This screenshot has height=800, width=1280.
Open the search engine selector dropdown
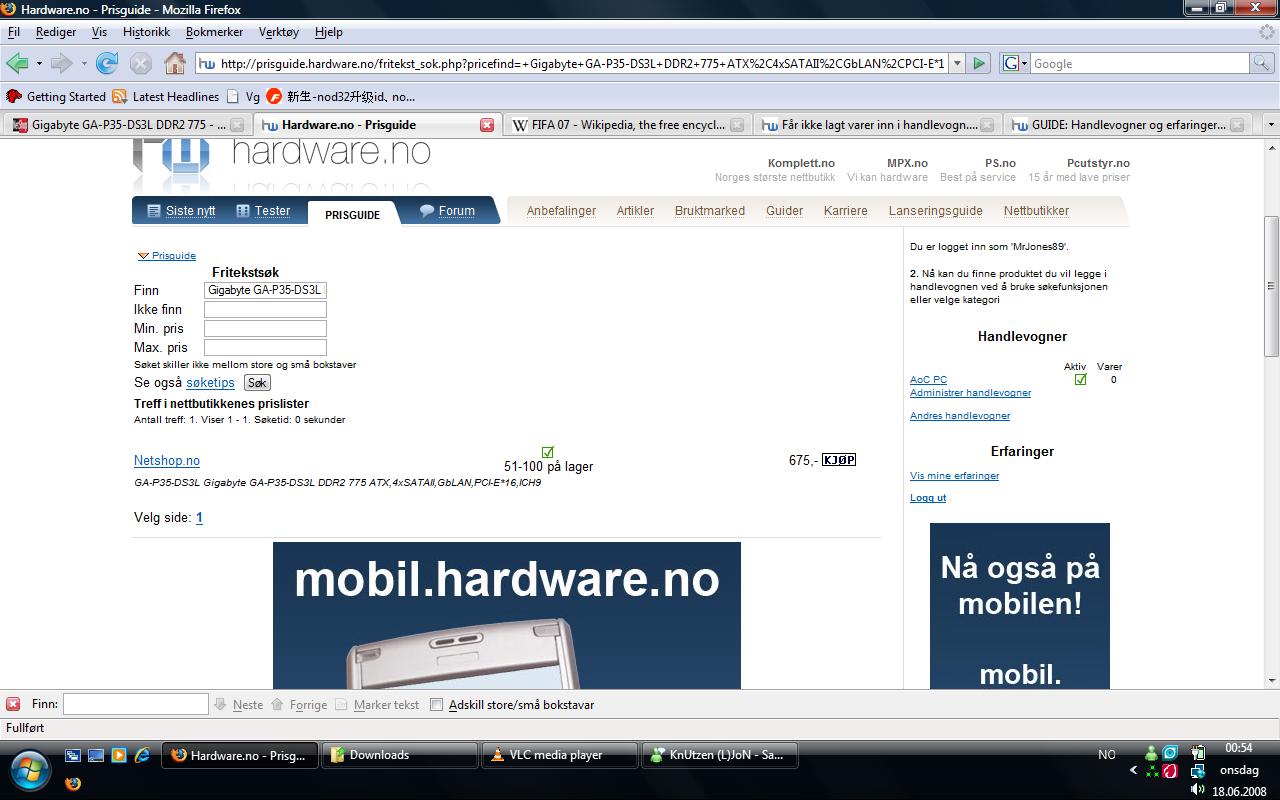coord(1012,63)
